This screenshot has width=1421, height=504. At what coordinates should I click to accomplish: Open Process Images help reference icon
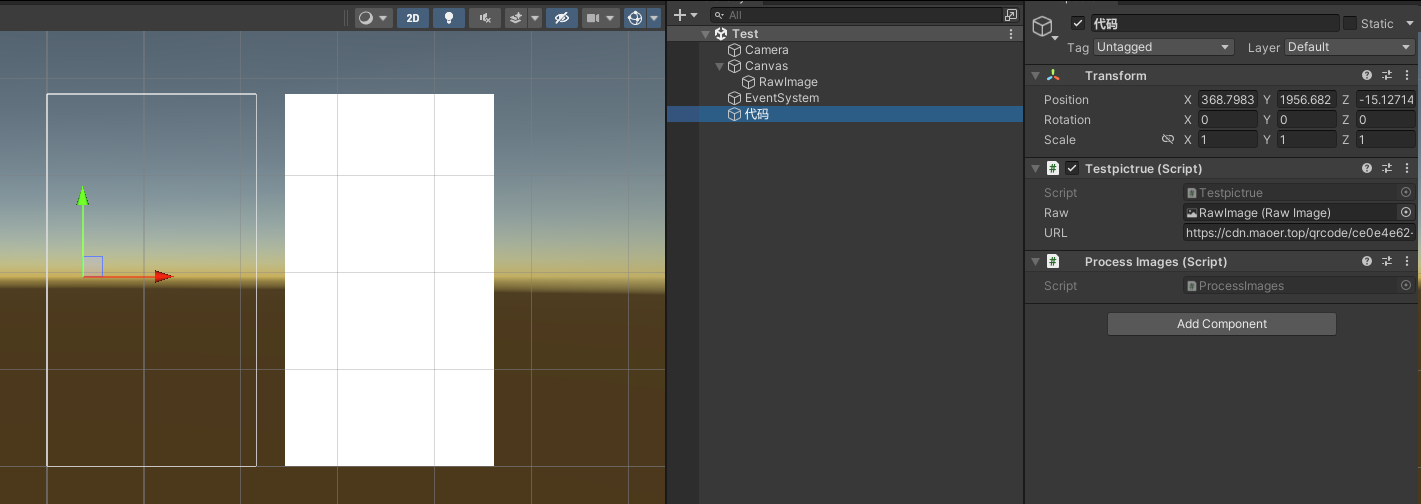click(1367, 262)
